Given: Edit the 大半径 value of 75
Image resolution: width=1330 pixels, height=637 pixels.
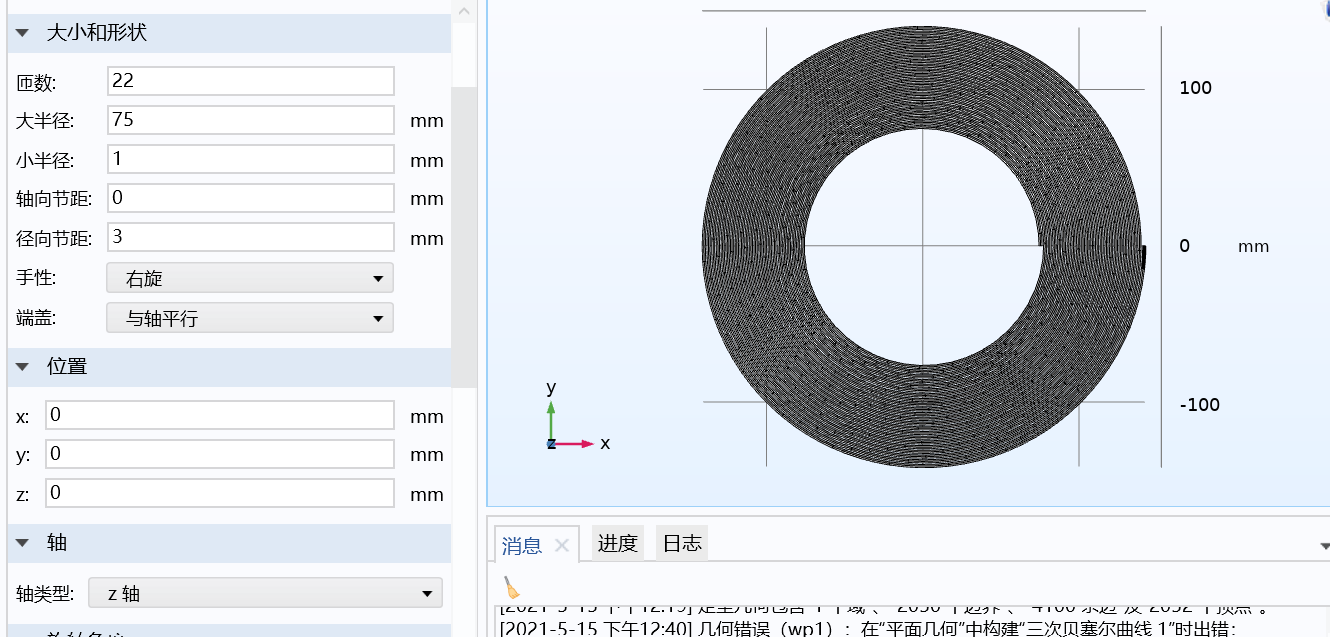Looking at the screenshot, I should point(250,119).
